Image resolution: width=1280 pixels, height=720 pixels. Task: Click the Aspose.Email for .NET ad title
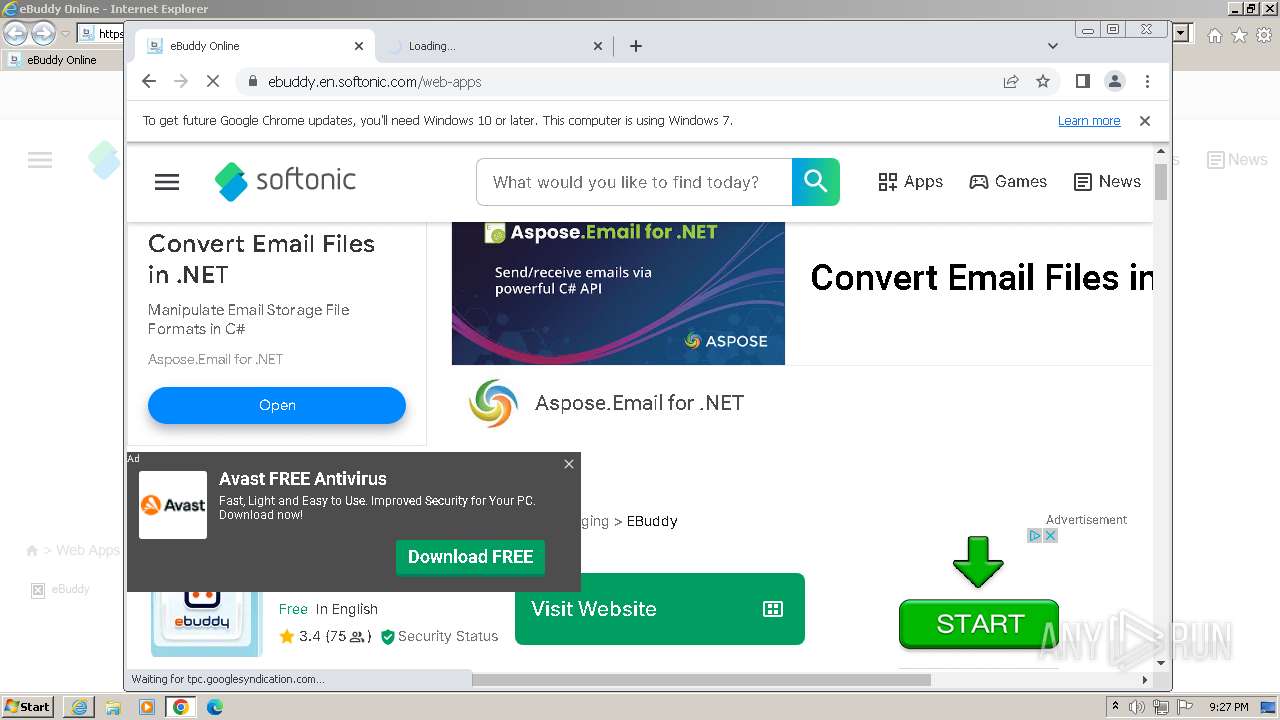[x=639, y=403]
